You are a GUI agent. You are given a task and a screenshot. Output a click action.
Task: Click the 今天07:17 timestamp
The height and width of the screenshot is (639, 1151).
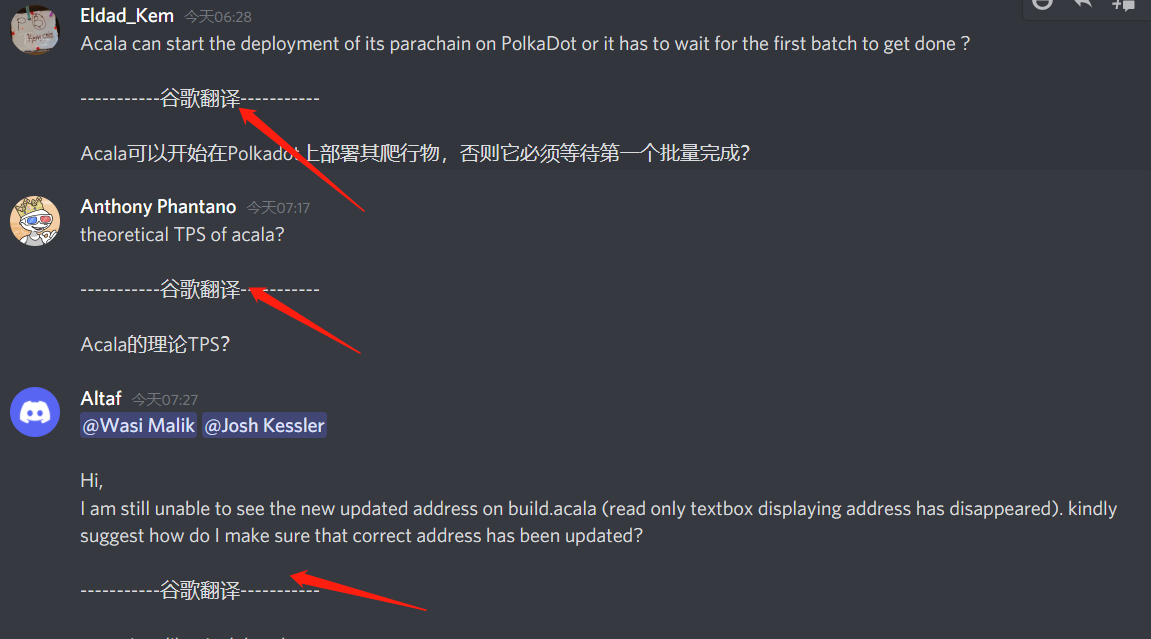click(278, 208)
